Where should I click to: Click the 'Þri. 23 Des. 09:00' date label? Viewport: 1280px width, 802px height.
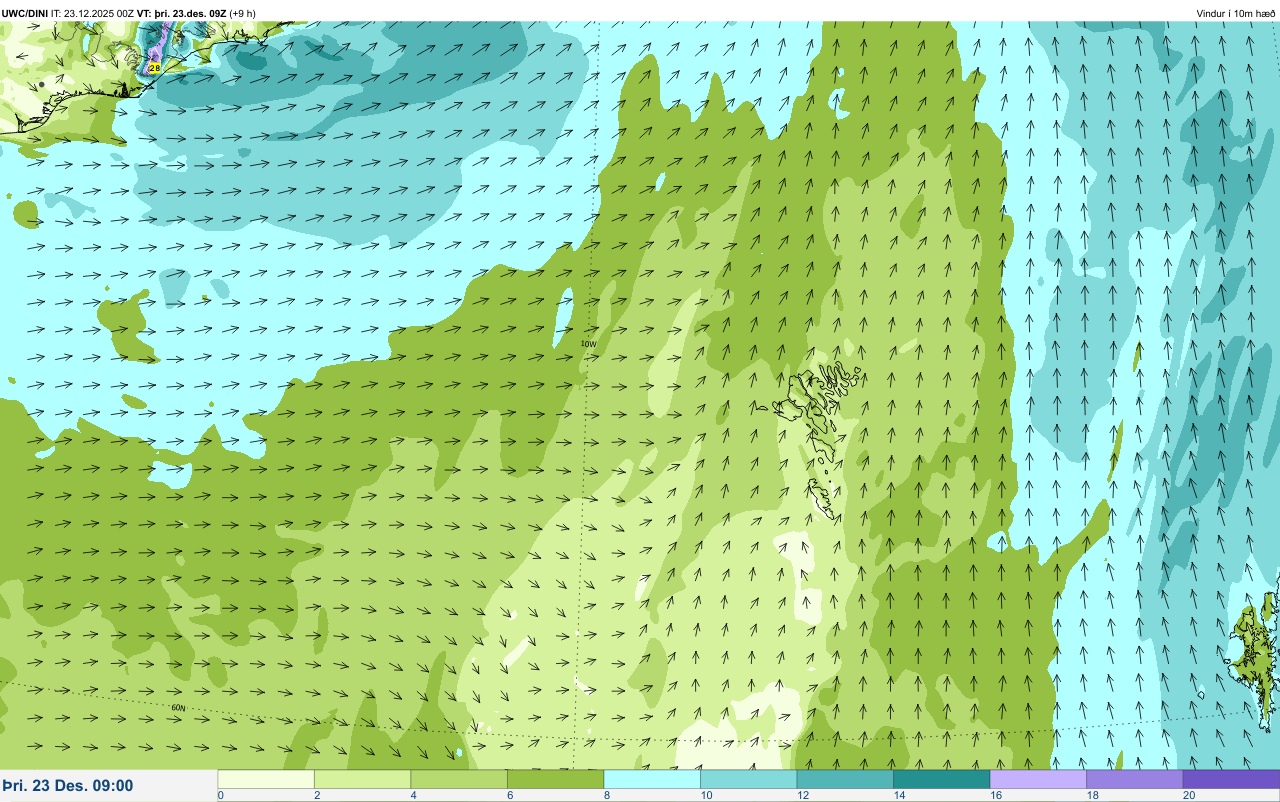(68, 786)
